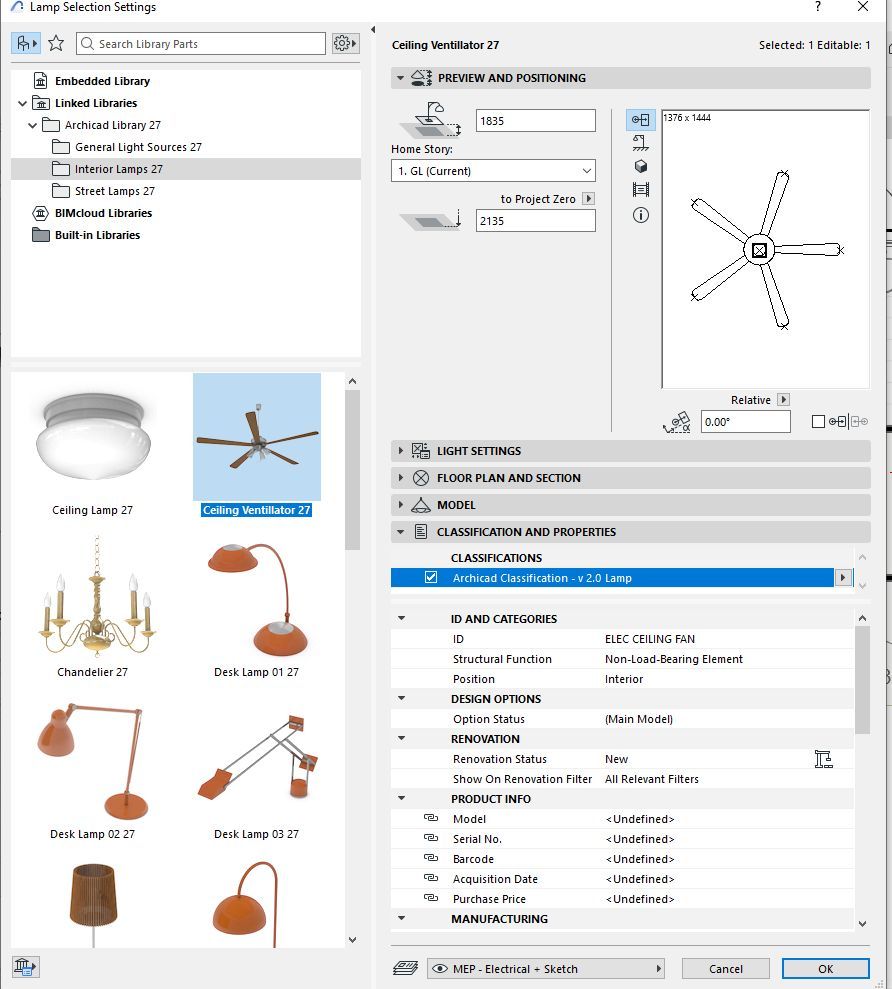Uncheck Archicad Classification v 2.0 checkbox
892x989 pixels.
[431, 577]
